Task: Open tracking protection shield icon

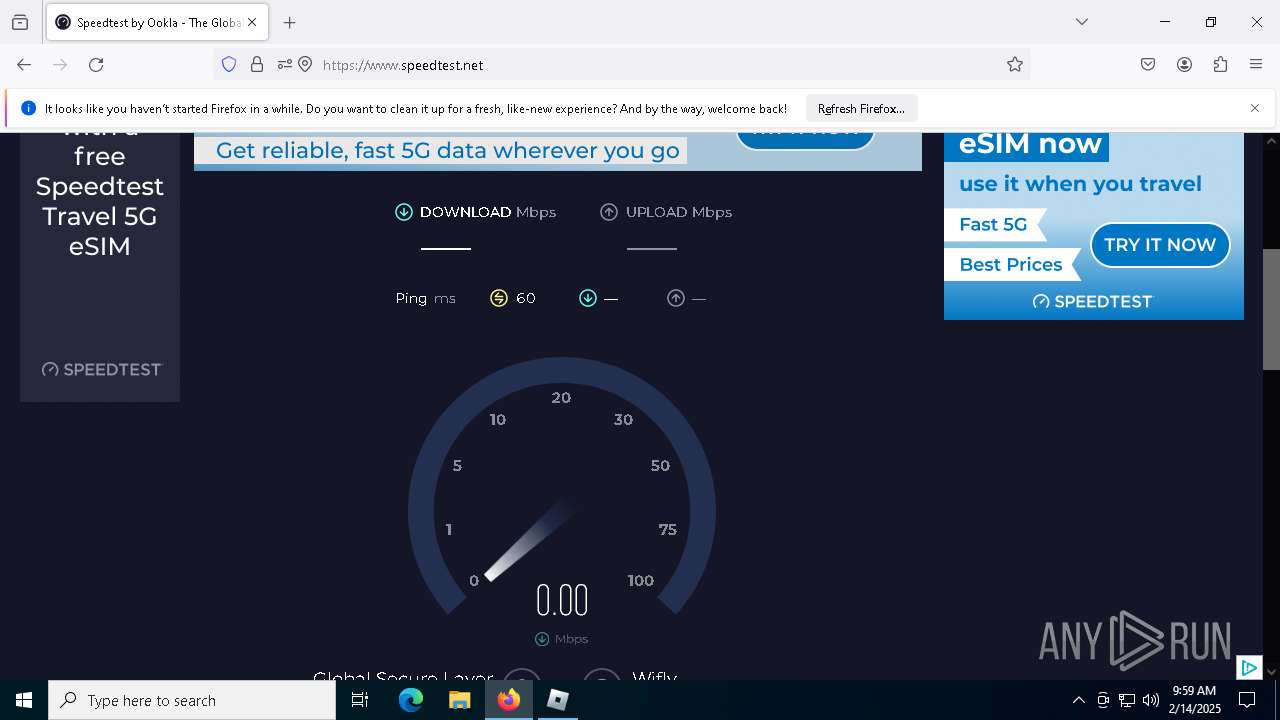Action: coord(229,64)
